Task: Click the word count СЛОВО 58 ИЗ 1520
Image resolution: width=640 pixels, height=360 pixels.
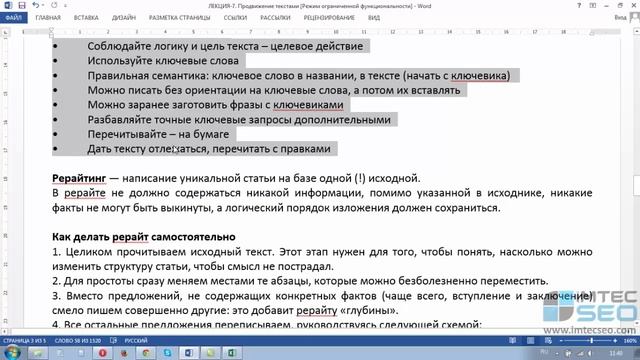Action: pyautogui.click(x=78, y=340)
